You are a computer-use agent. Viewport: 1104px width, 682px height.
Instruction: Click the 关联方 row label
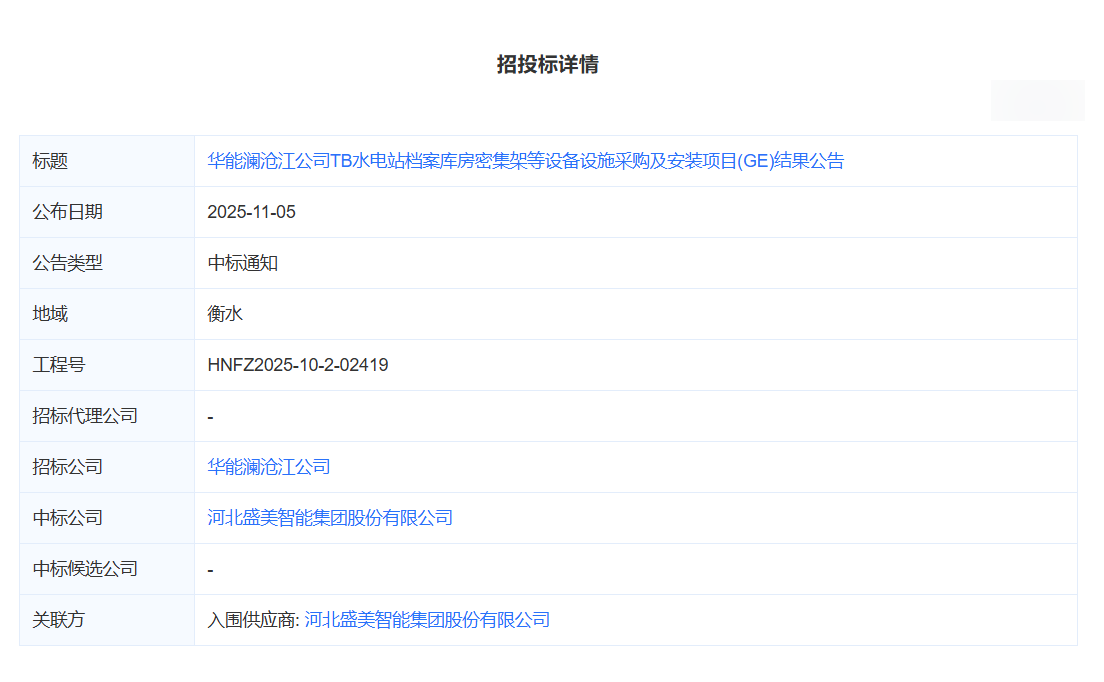(x=58, y=620)
